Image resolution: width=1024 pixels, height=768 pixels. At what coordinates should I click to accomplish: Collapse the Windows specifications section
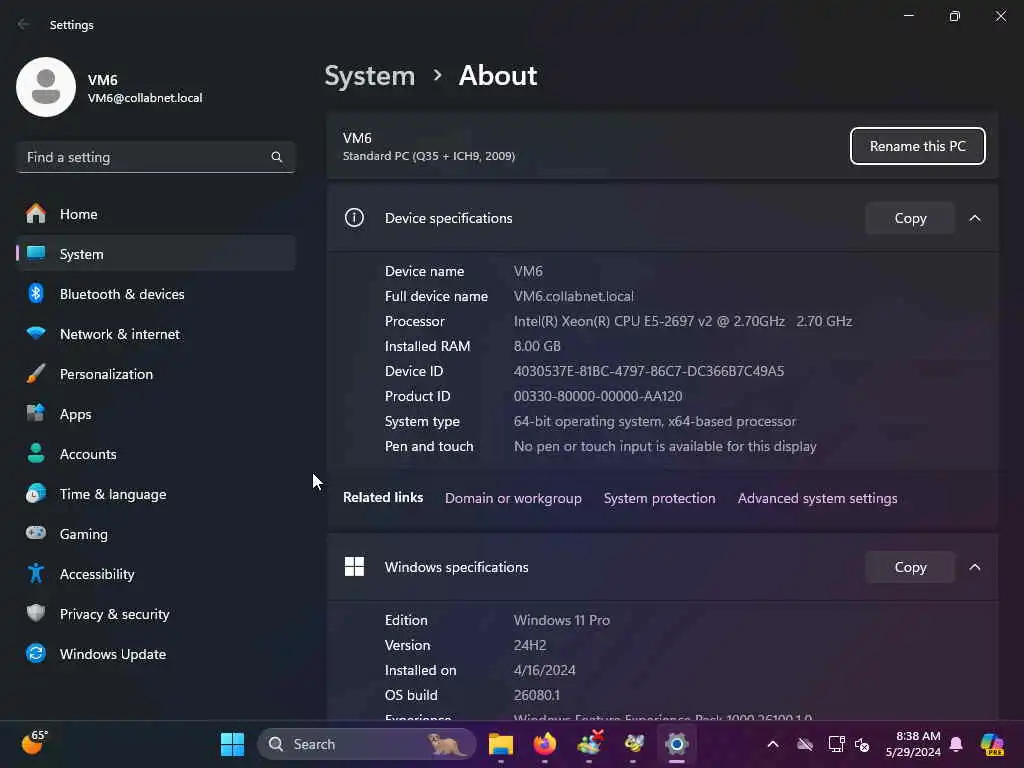tap(975, 567)
